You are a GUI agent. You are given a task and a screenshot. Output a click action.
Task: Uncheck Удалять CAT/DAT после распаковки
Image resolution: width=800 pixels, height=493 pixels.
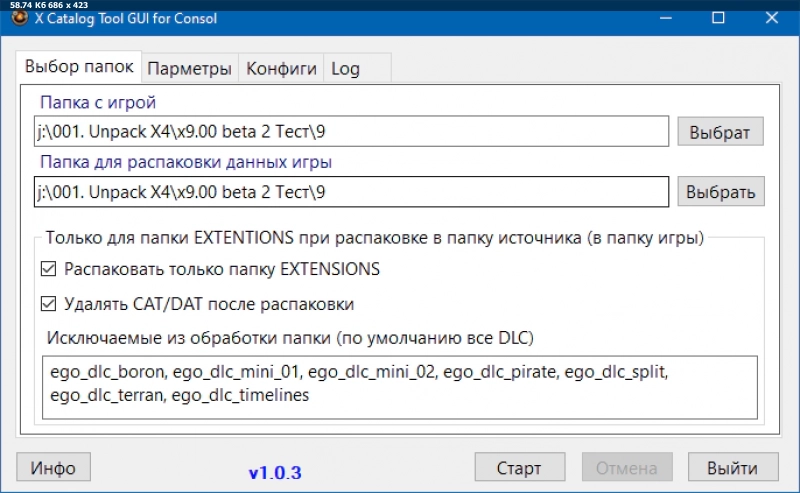(x=48, y=304)
